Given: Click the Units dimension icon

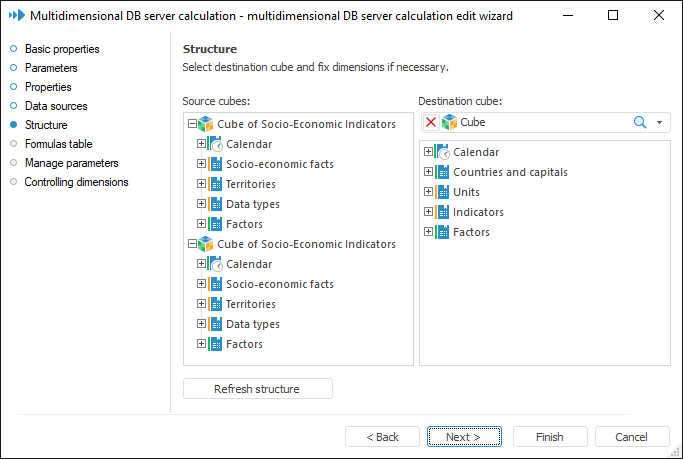Looking at the screenshot, I should click(x=443, y=192).
